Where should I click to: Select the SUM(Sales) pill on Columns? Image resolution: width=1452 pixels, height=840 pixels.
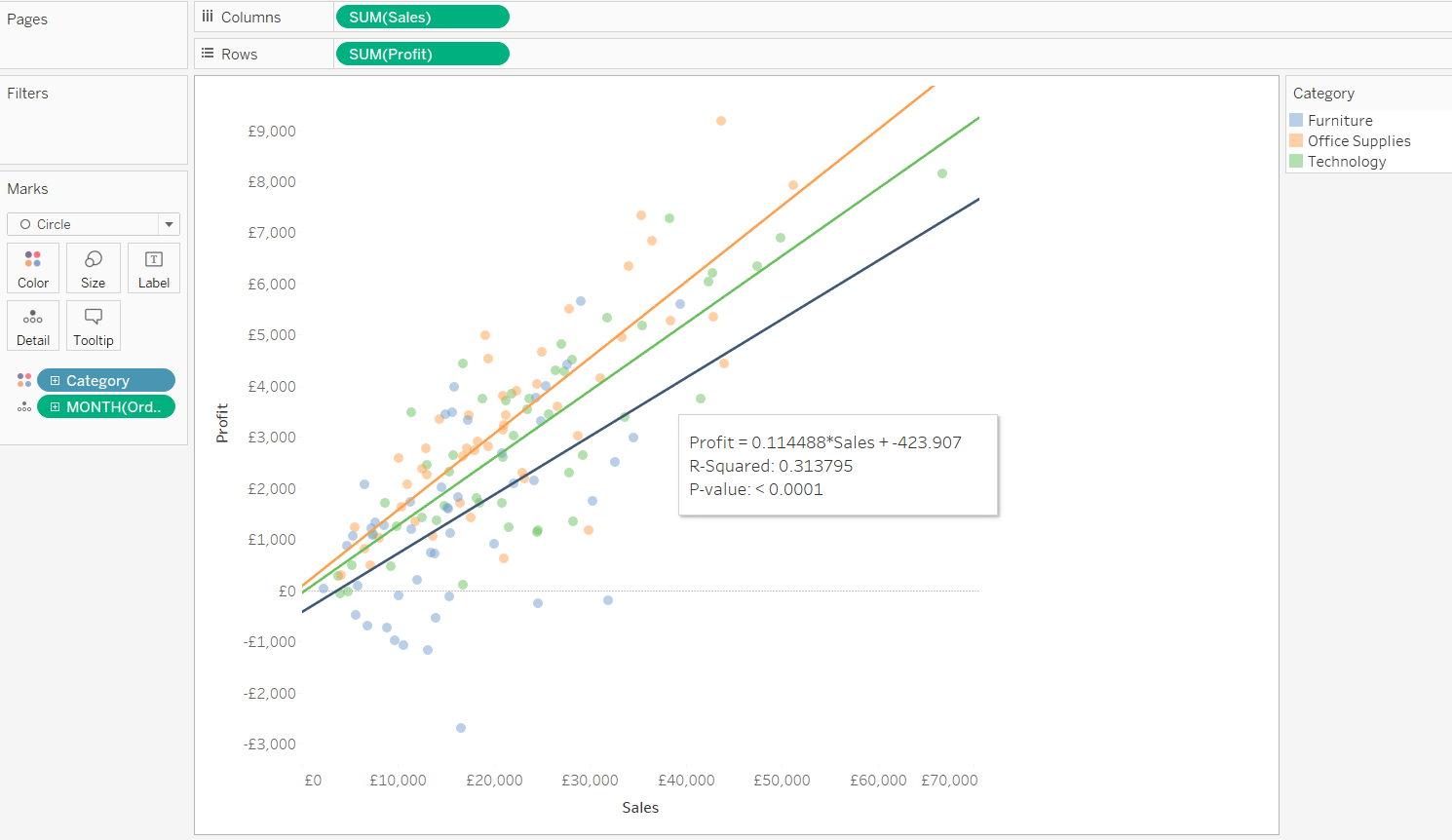[x=421, y=17]
